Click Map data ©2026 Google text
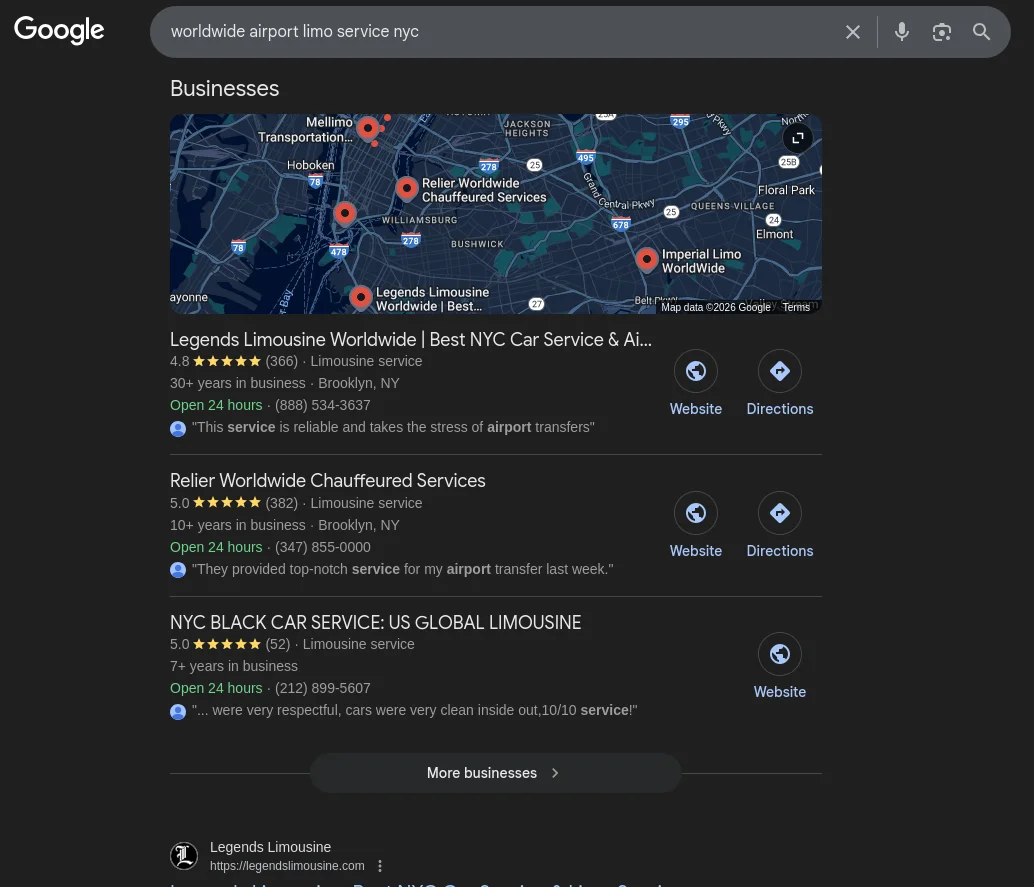This screenshot has width=1034, height=887. [715, 307]
